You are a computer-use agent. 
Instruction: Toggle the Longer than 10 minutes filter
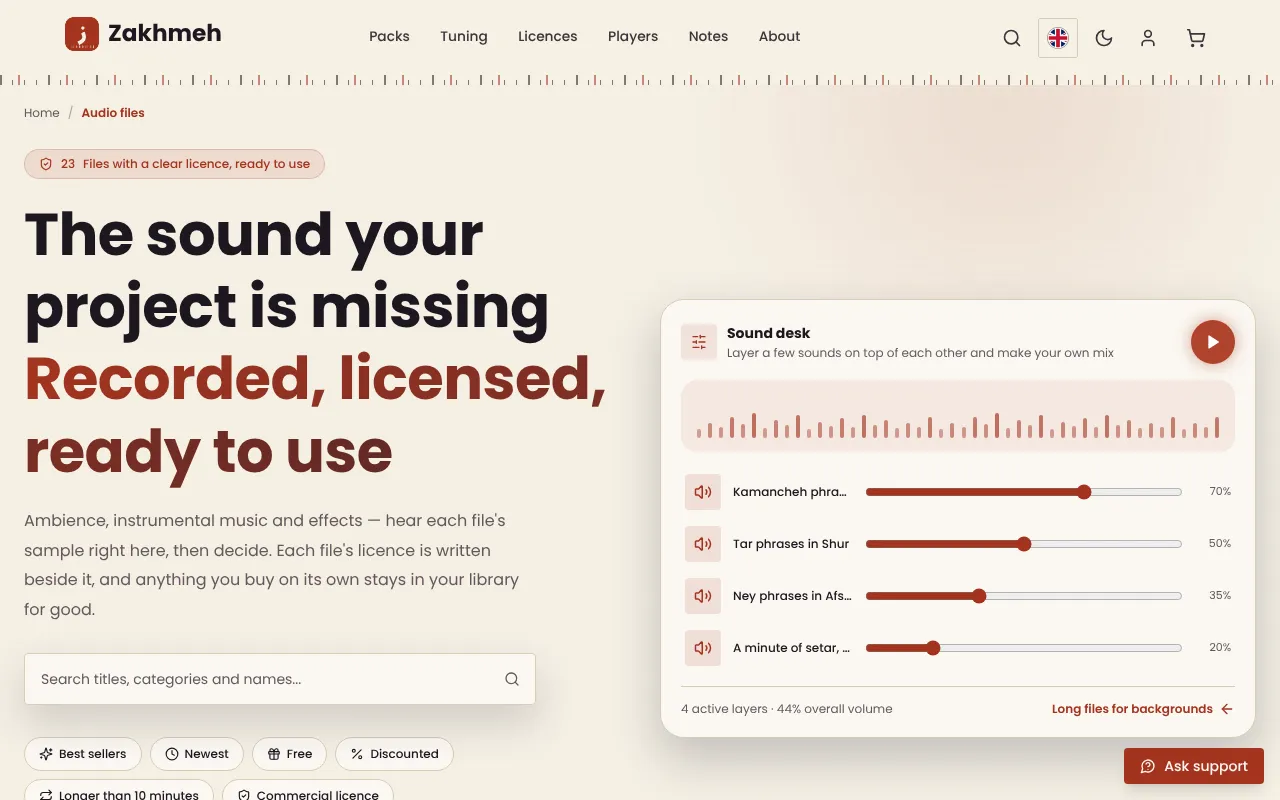coord(119,790)
